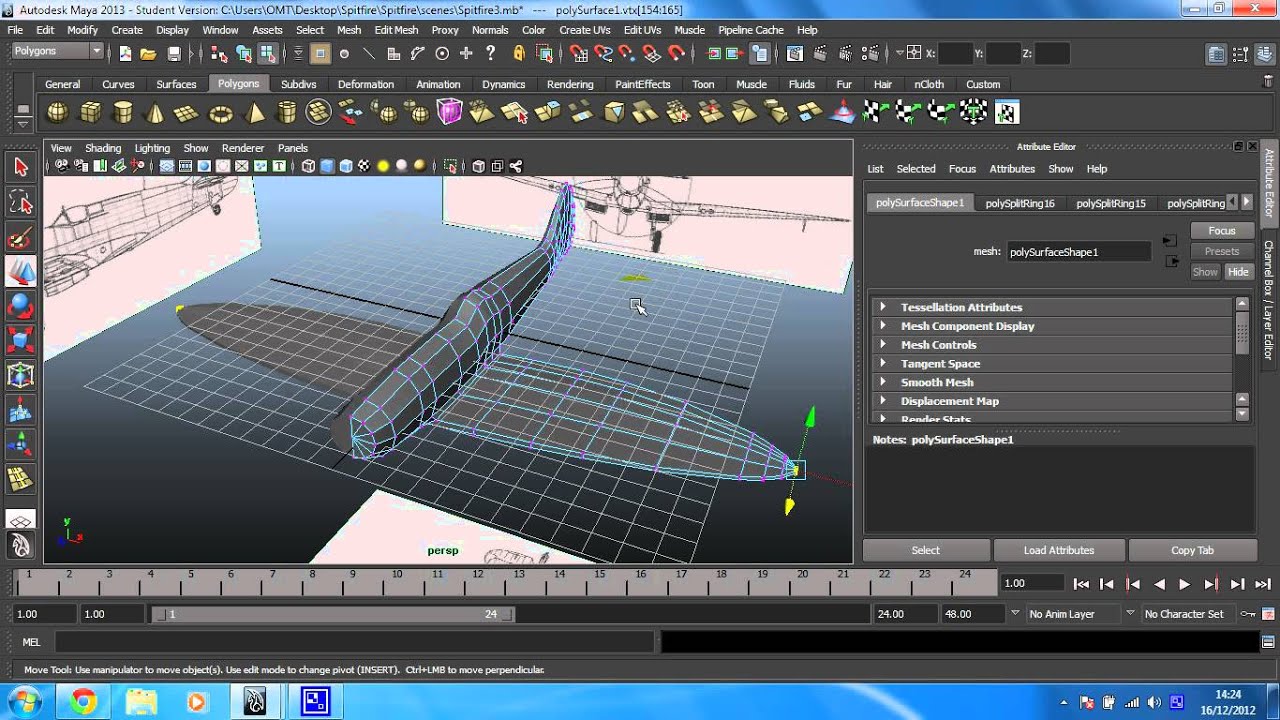Activate the Universal Manipulator tool
This screenshot has height=720, width=1280.
(x=21, y=375)
